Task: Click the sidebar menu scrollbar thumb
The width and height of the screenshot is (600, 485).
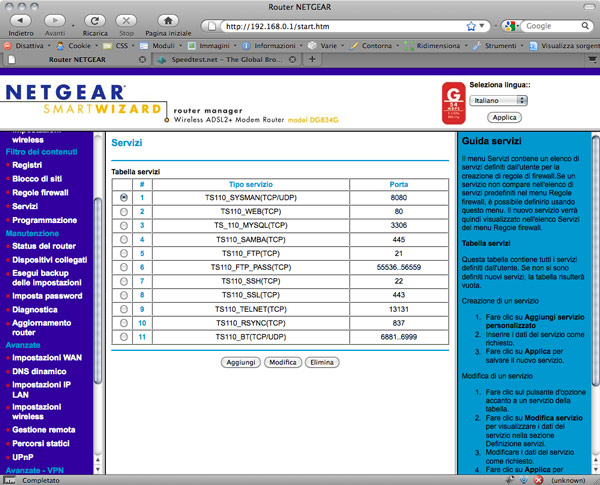Action: (98, 291)
